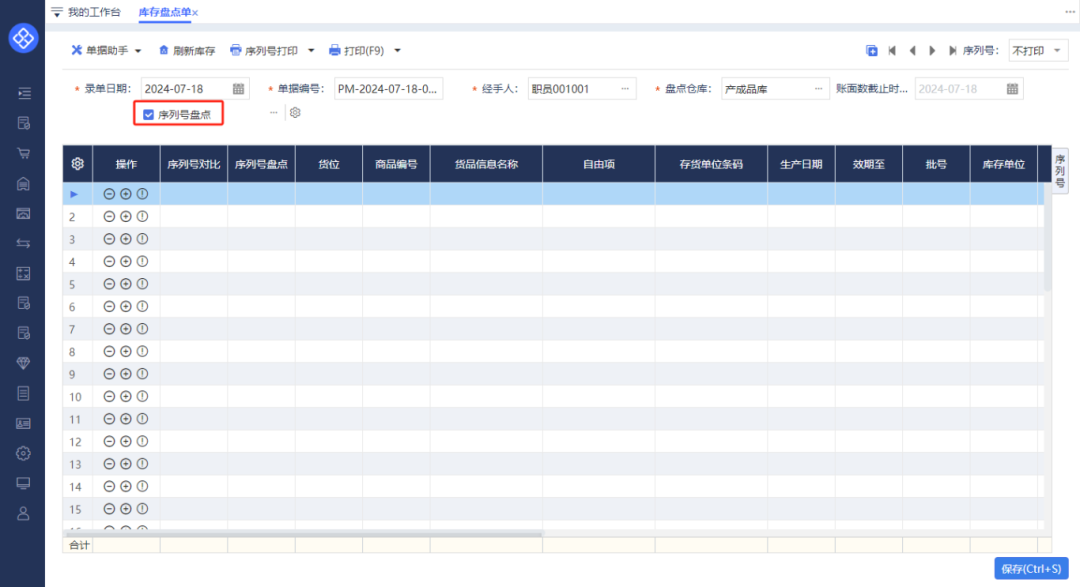Switch to the 我的工作台 tab

[94, 12]
